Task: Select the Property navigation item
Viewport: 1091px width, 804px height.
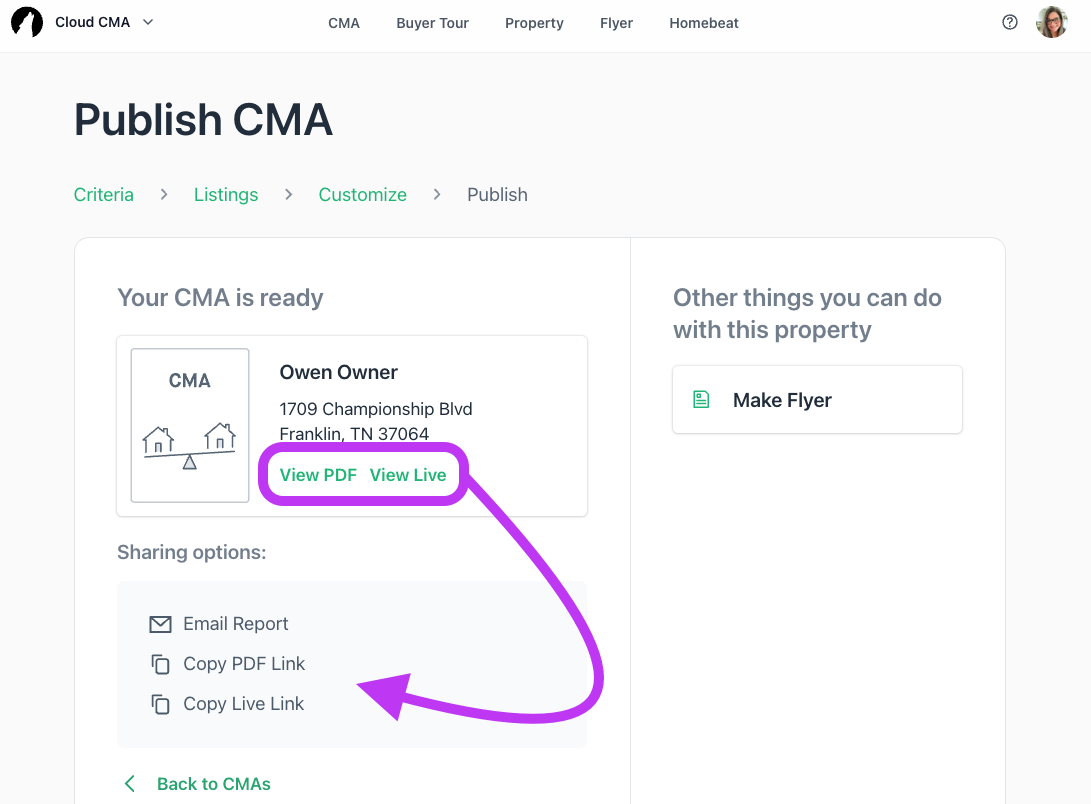Action: click(x=534, y=23)
